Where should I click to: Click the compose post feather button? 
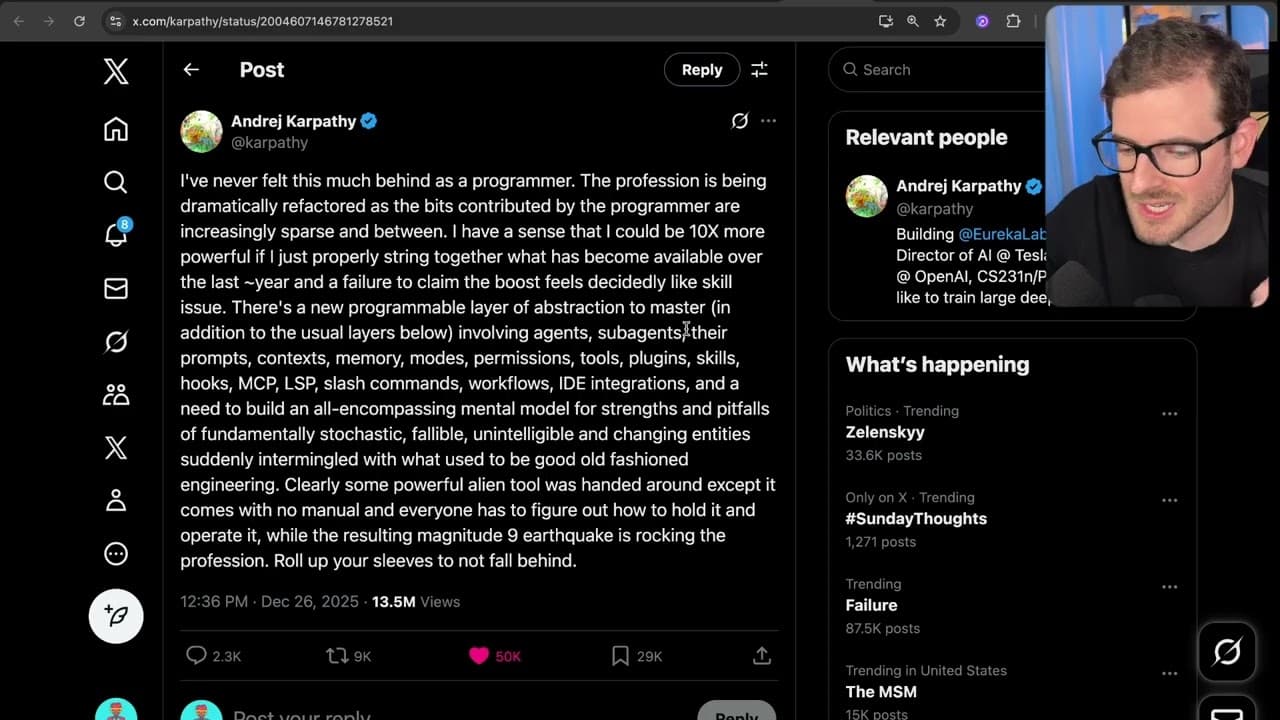(x=116, y=616)
